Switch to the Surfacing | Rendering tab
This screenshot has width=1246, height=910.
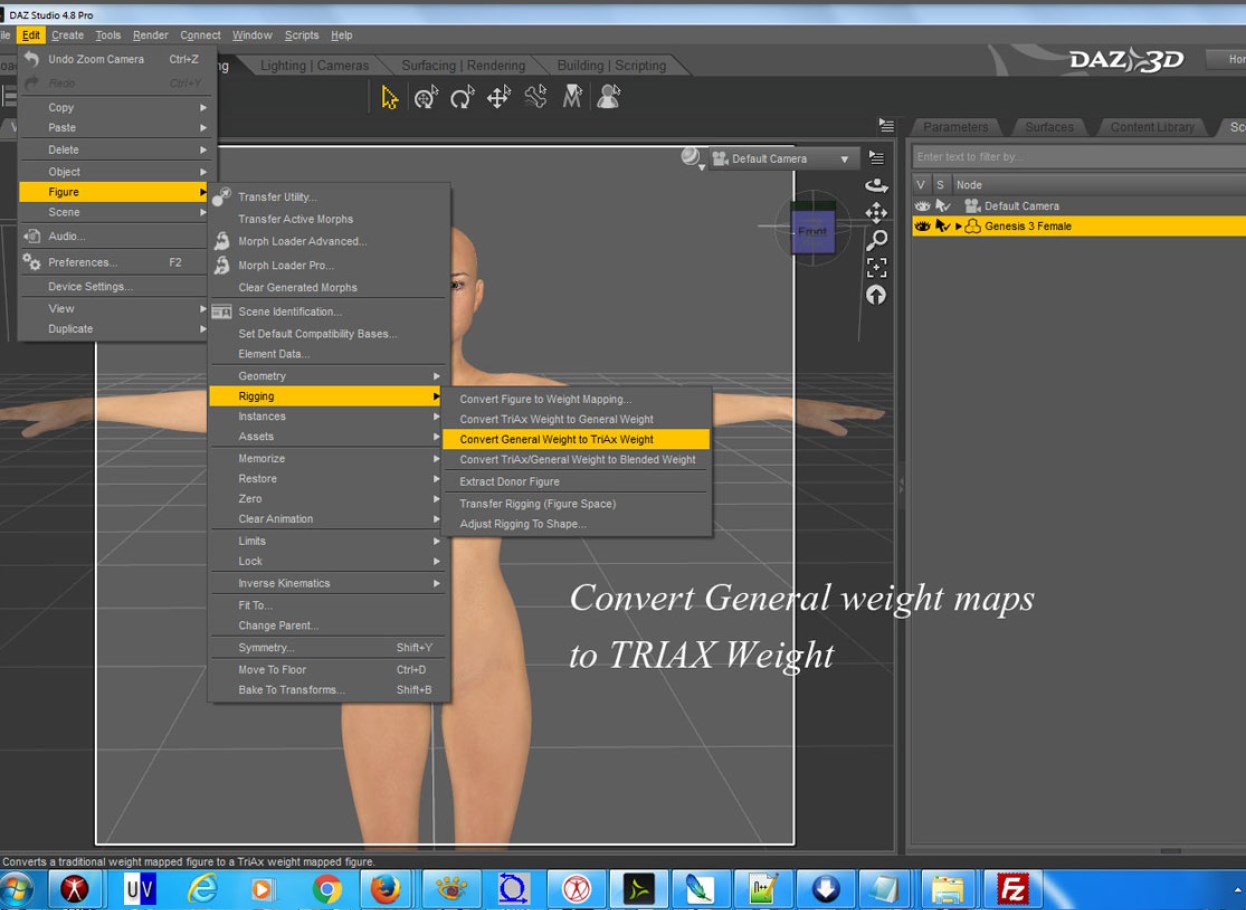463,65
